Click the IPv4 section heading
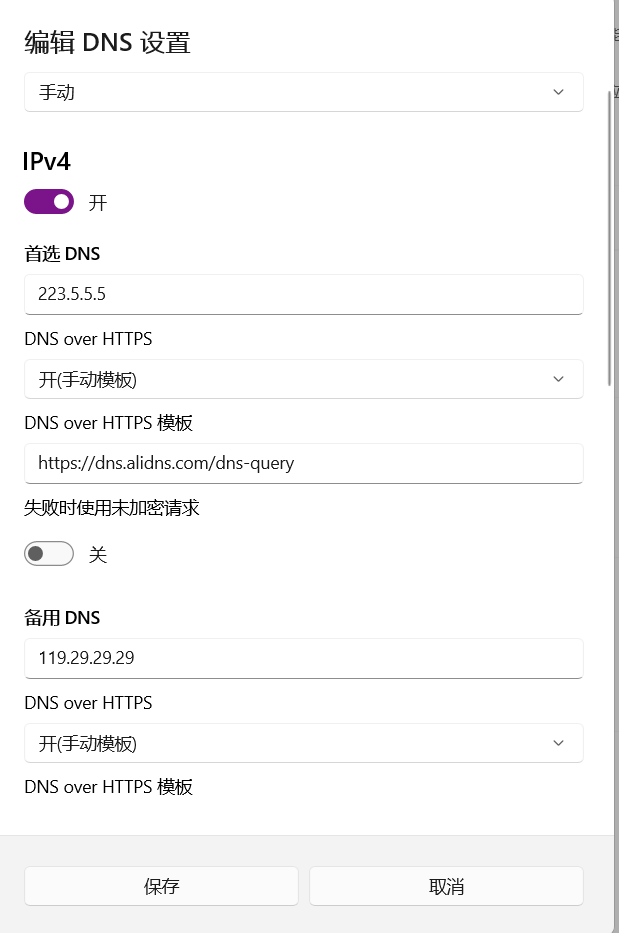 [x=46, y=161]
